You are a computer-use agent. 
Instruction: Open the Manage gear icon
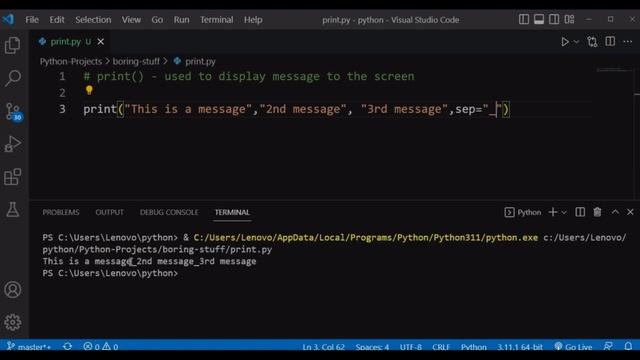click(13, 322)
